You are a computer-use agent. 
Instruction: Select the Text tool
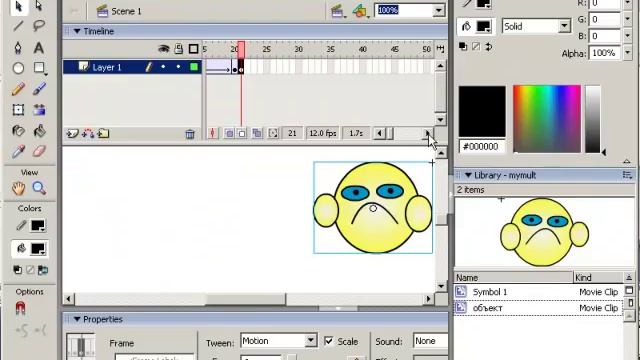click(x=39, y=47)
